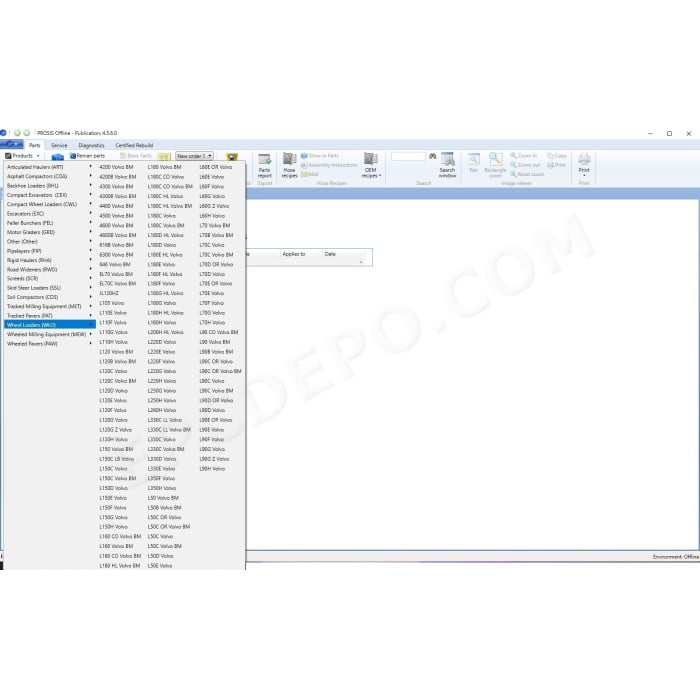Screen dimensions: 700x700
Task: Choose L50 Volvo BM model
Action: [x=163, y=498]
